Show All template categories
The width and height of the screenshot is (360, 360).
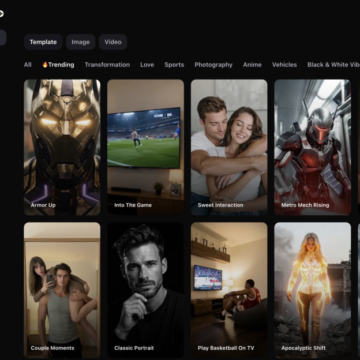pos(28,65)
